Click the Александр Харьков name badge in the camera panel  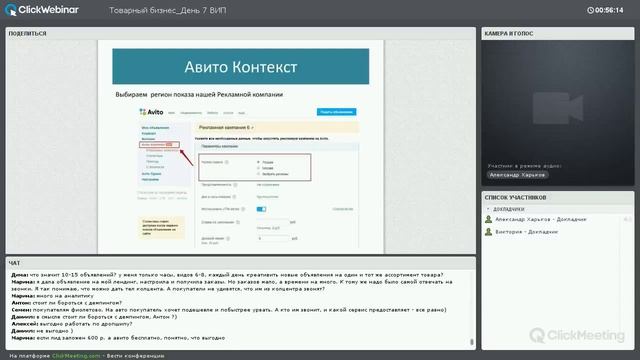pos(517,175)
